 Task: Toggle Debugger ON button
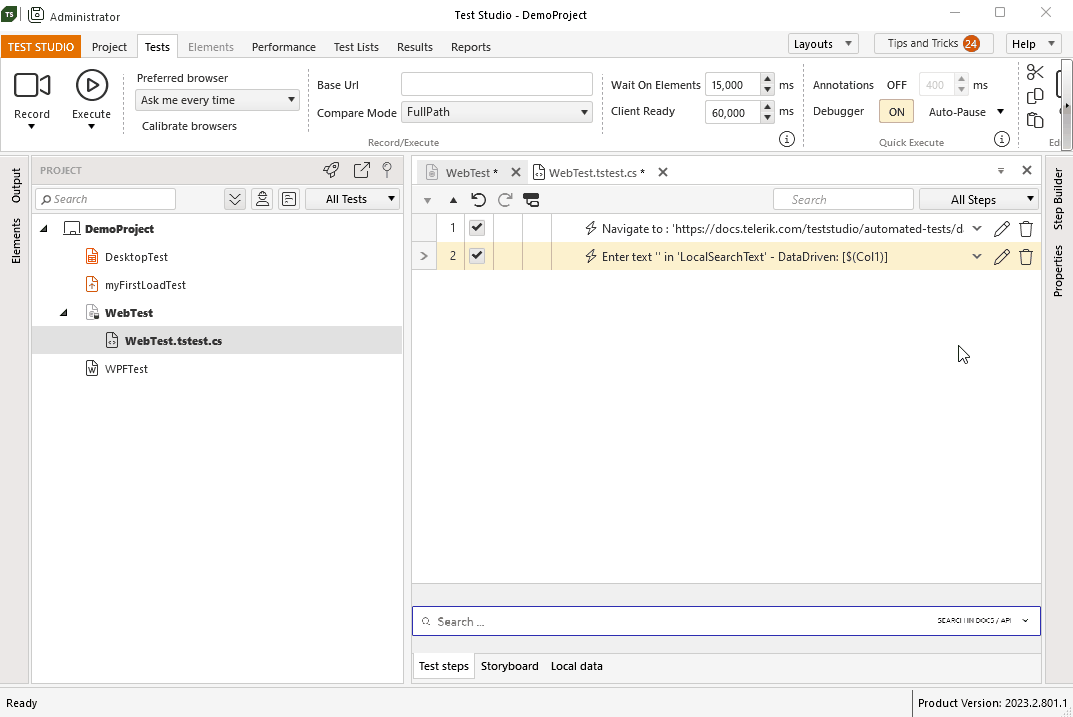896,112
